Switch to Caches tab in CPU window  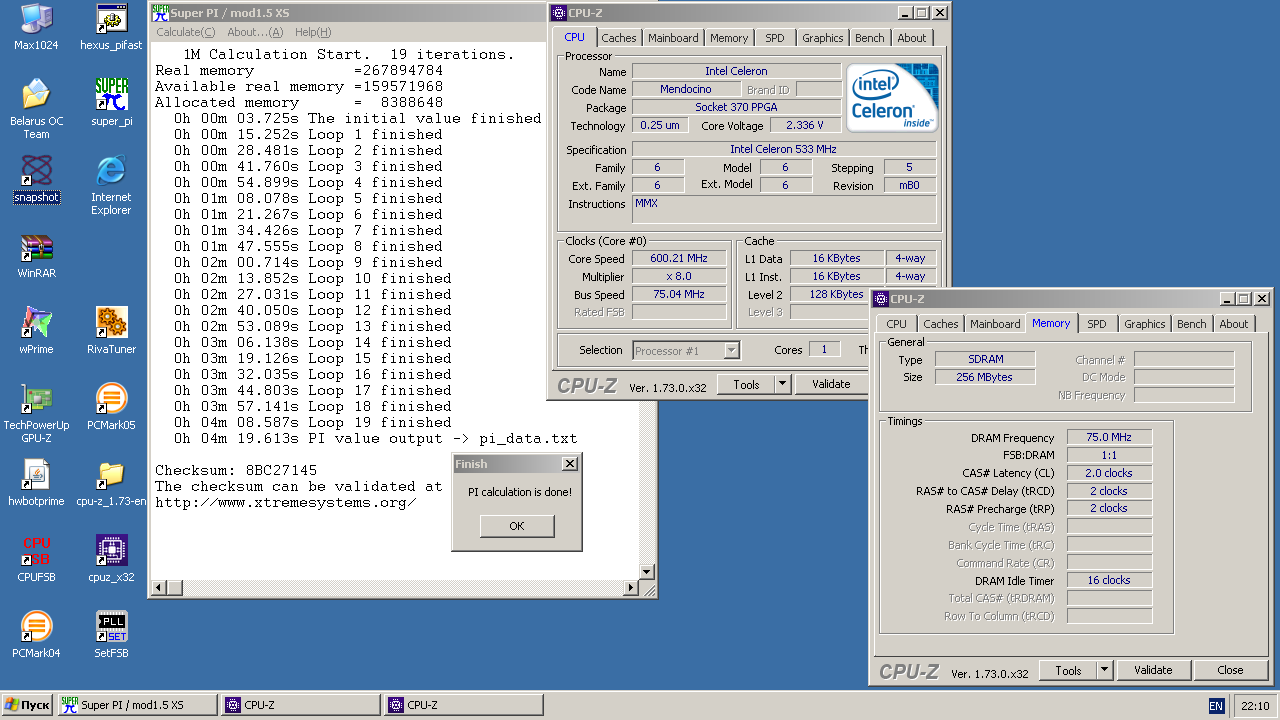pyautogui.click(x=619, y=38)
